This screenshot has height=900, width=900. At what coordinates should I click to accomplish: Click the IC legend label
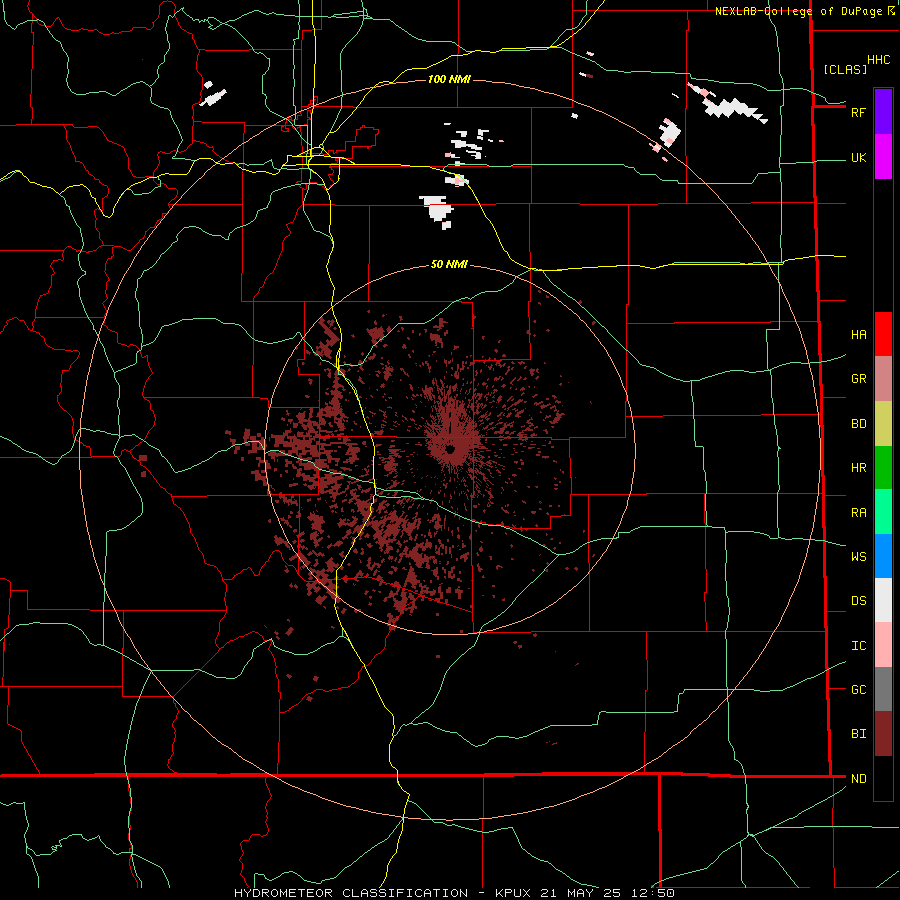coord(858,646)
